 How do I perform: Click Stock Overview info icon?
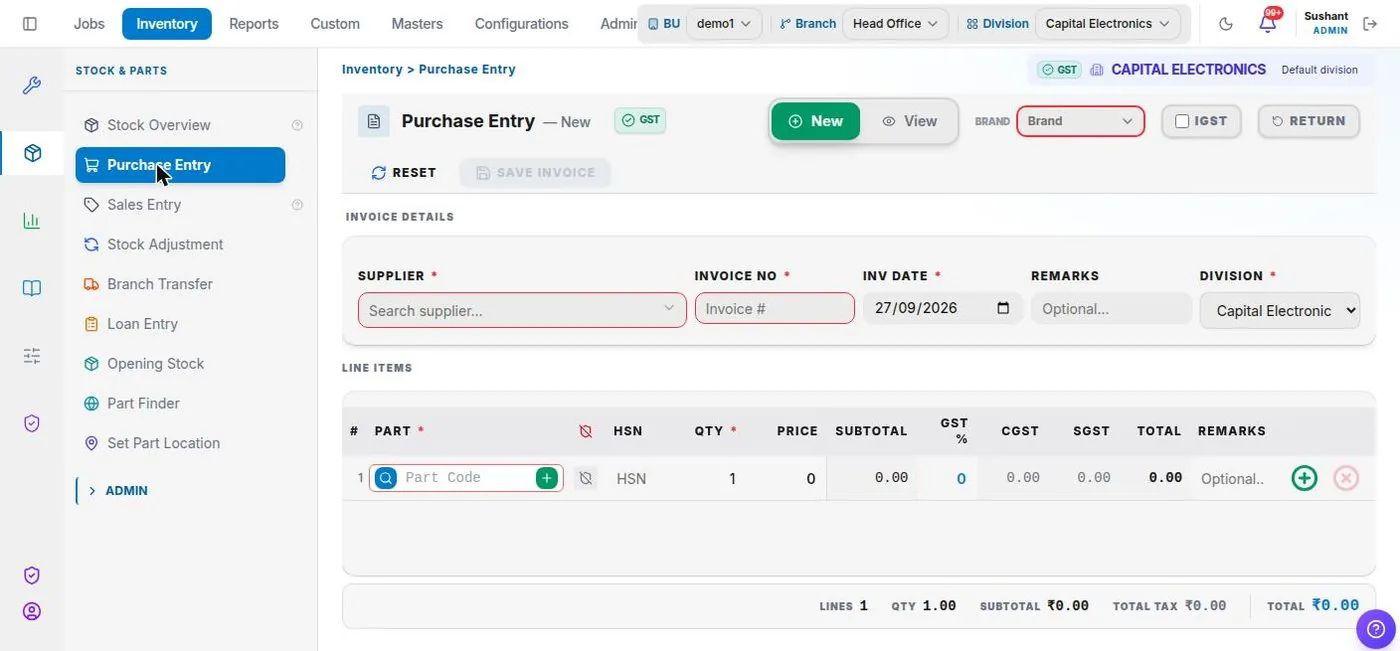coord(297,125)
